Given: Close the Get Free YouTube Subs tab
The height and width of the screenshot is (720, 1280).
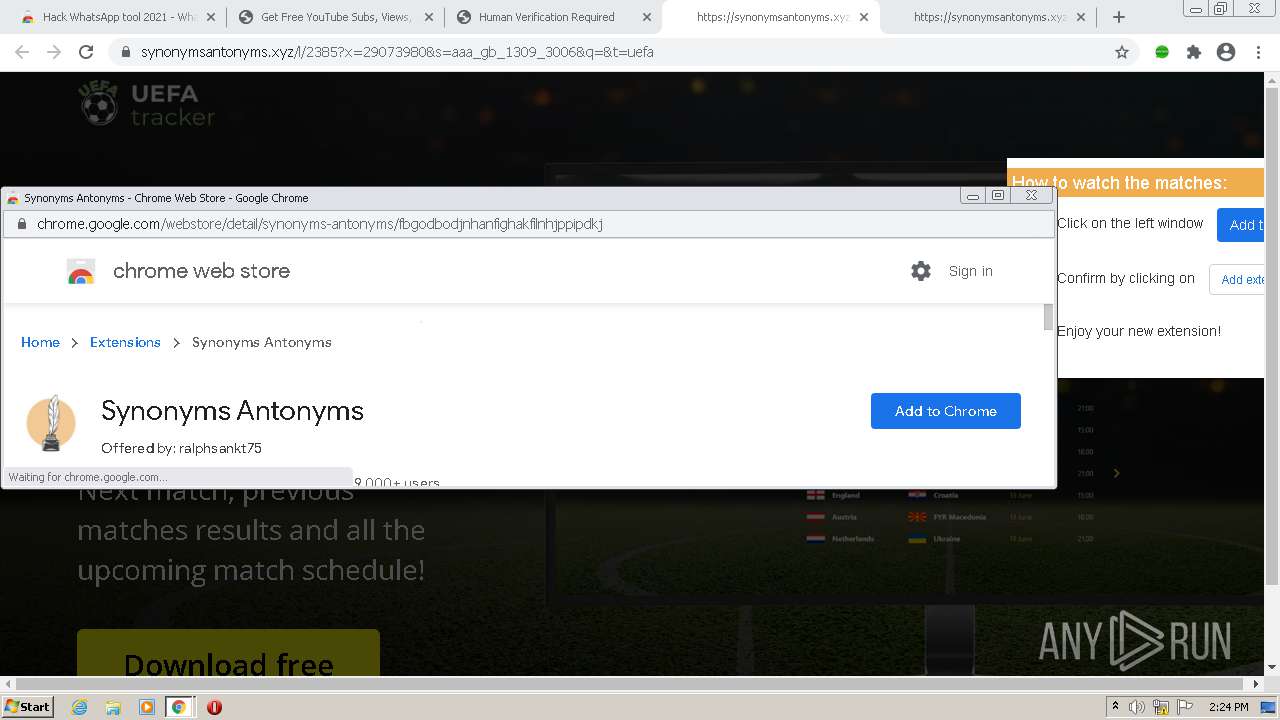Looking at the screenshot, I should 429,17.
